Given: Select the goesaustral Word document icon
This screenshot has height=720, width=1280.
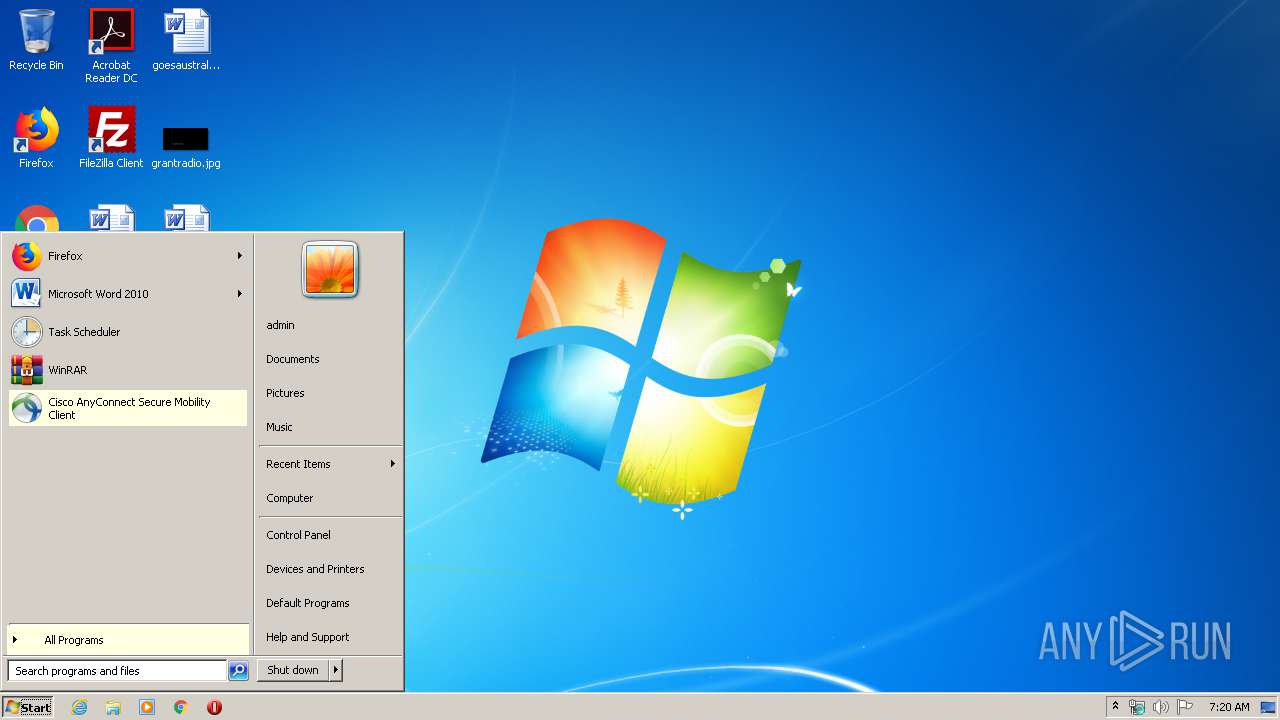Looking at the screenshot, I should point(186,40).
